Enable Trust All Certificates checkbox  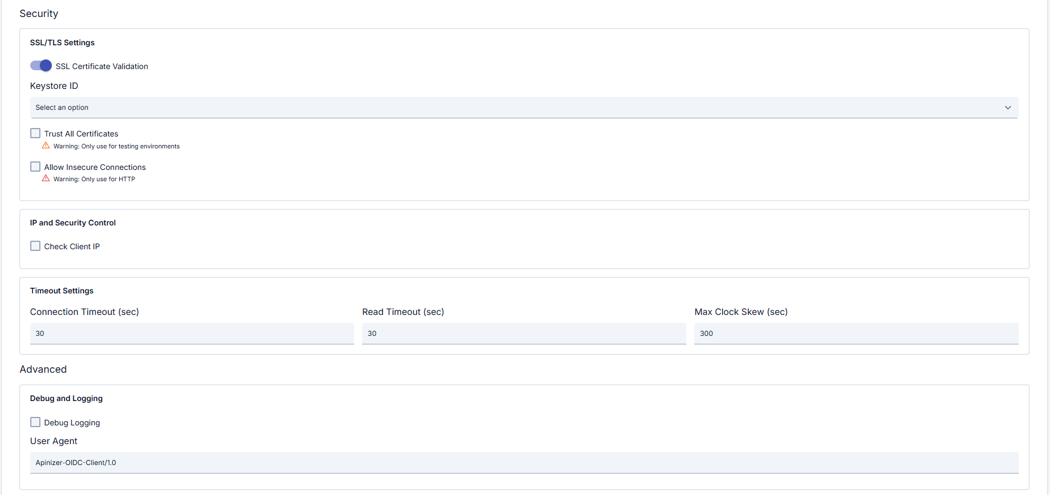point(35,133)
